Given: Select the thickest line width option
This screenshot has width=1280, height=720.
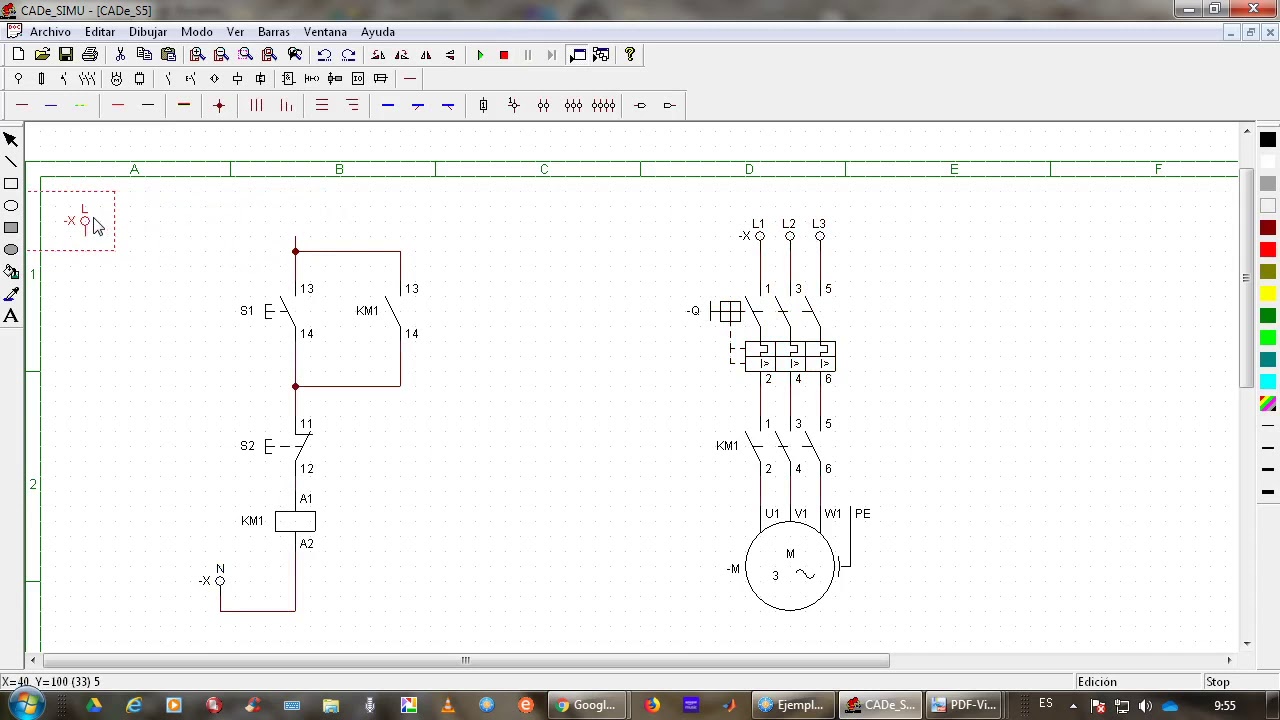Looking at the screenshot, I should 1268,492.
